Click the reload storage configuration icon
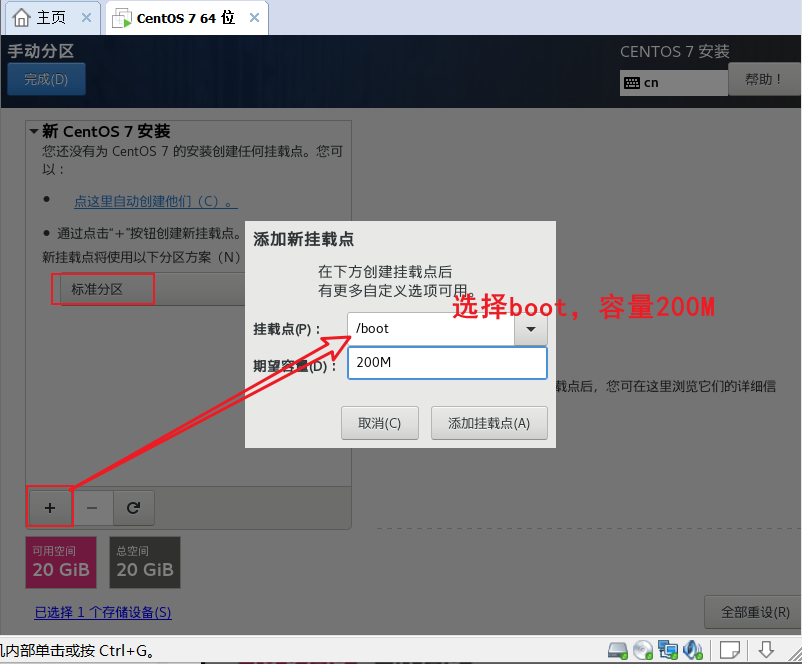The width and height of the screenshot is (802, 664). point(133,508)
